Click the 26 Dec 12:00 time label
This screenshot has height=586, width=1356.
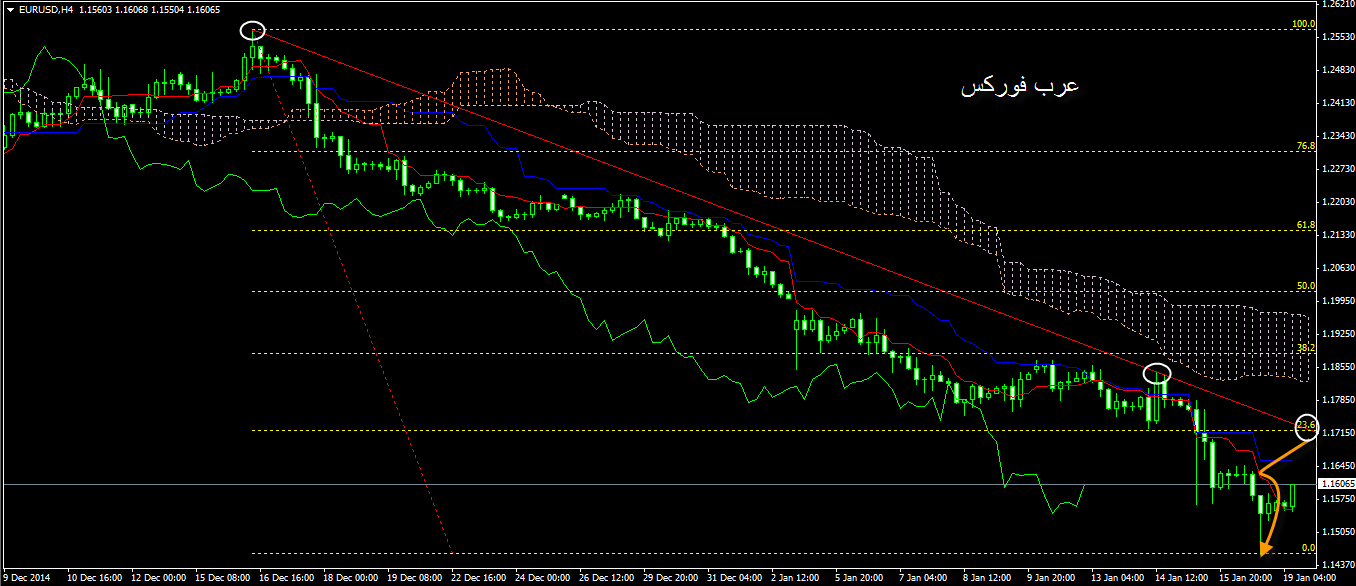pos(607,578)
